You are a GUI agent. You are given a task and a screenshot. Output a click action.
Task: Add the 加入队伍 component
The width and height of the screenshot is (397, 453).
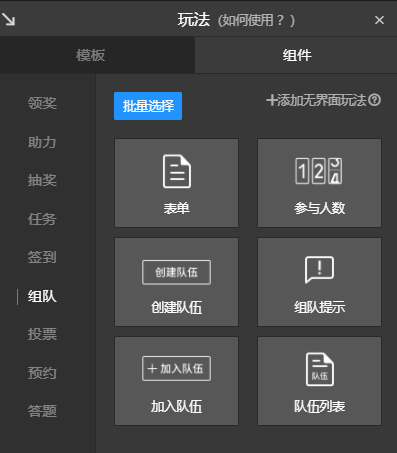pyautogui.click(x=177, y=381)
